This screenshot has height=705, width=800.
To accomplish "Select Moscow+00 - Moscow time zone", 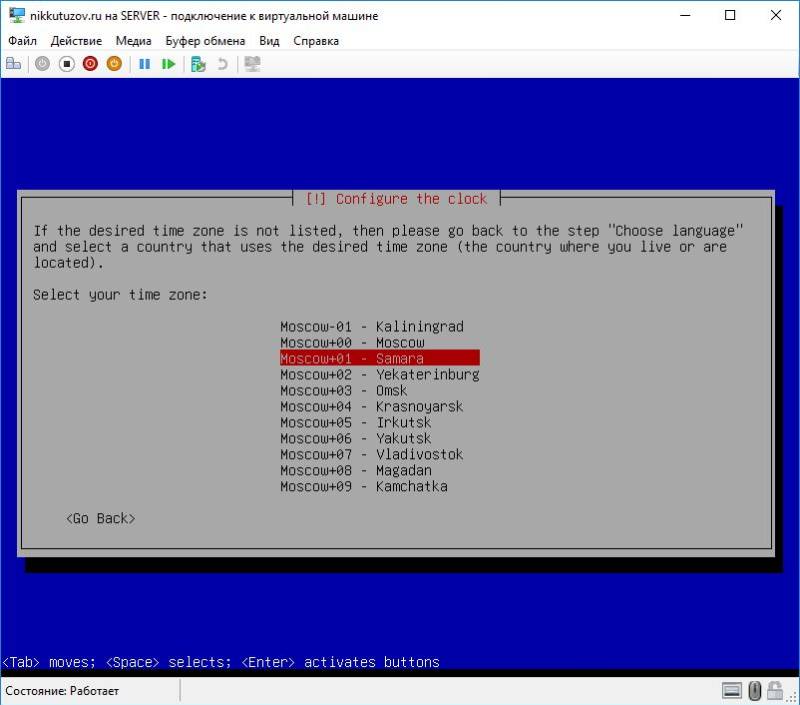I will tap(352, 343).
